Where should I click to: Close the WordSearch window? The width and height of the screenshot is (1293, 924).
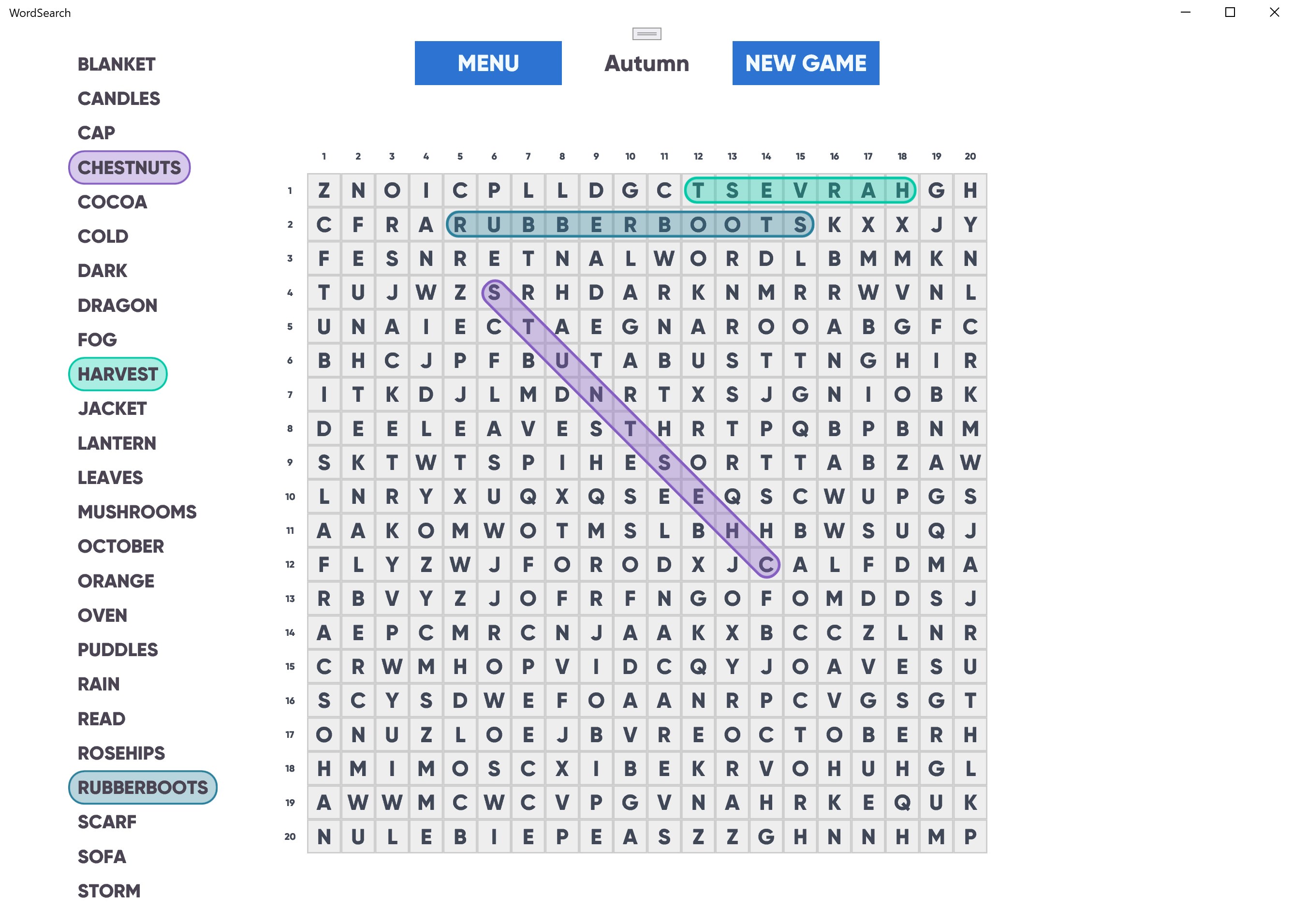pos(1274,13)
